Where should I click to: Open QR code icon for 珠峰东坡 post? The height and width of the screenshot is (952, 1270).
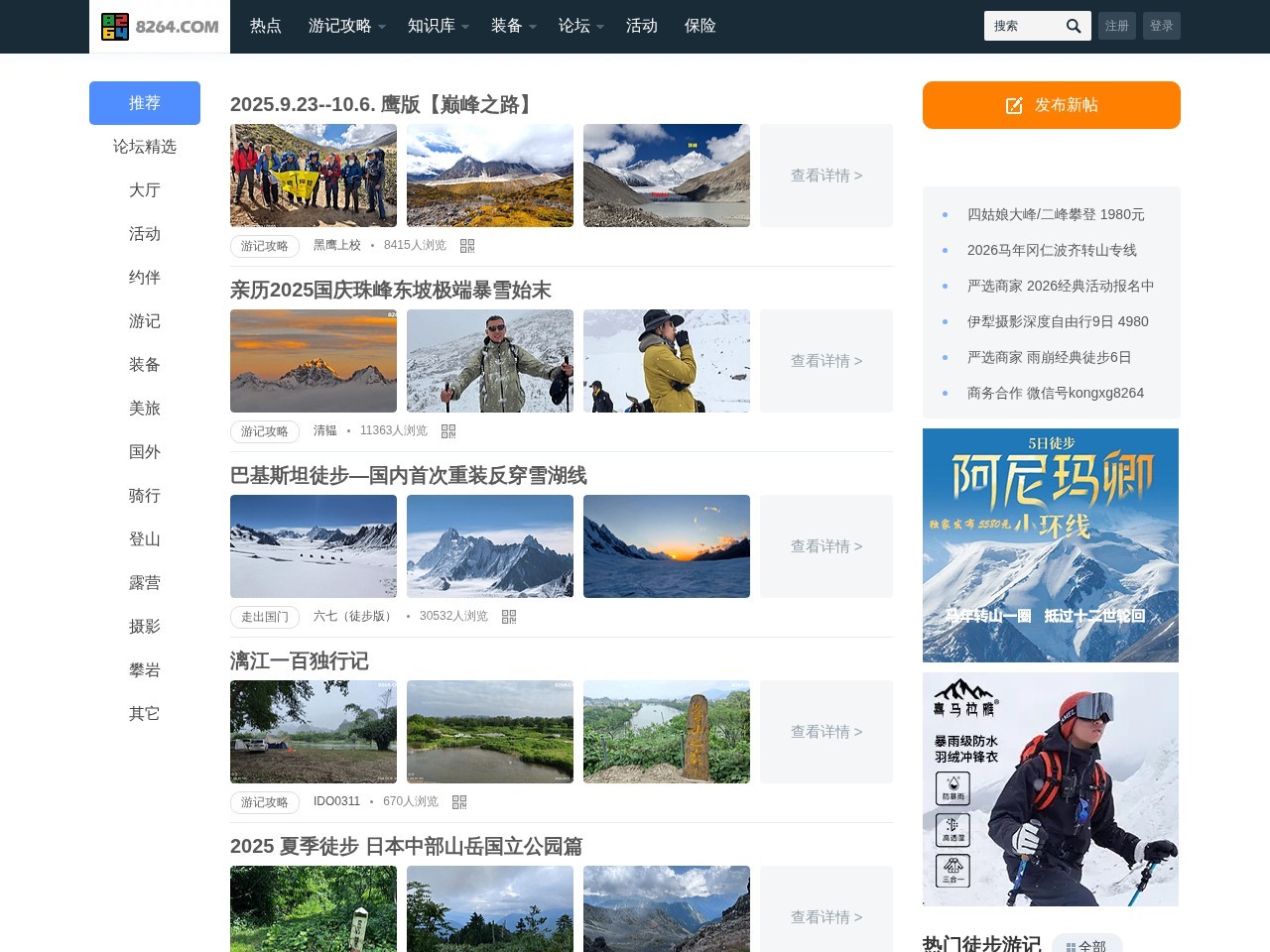[x=448, y=431]
